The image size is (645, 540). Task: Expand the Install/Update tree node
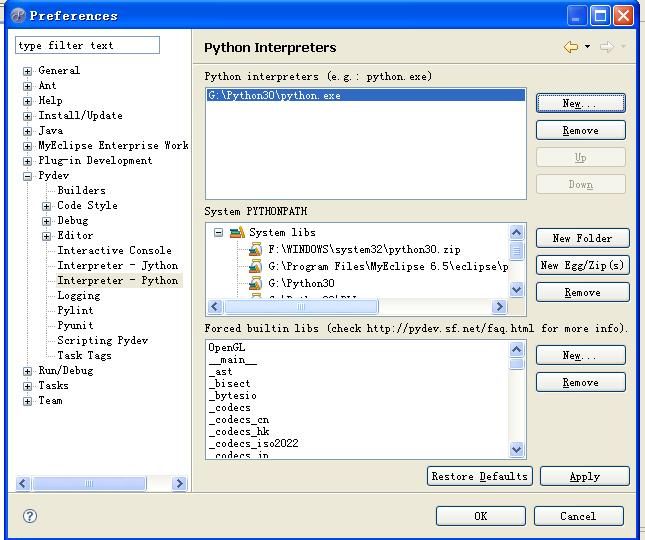pyautogui.click(x=27, y=116)
